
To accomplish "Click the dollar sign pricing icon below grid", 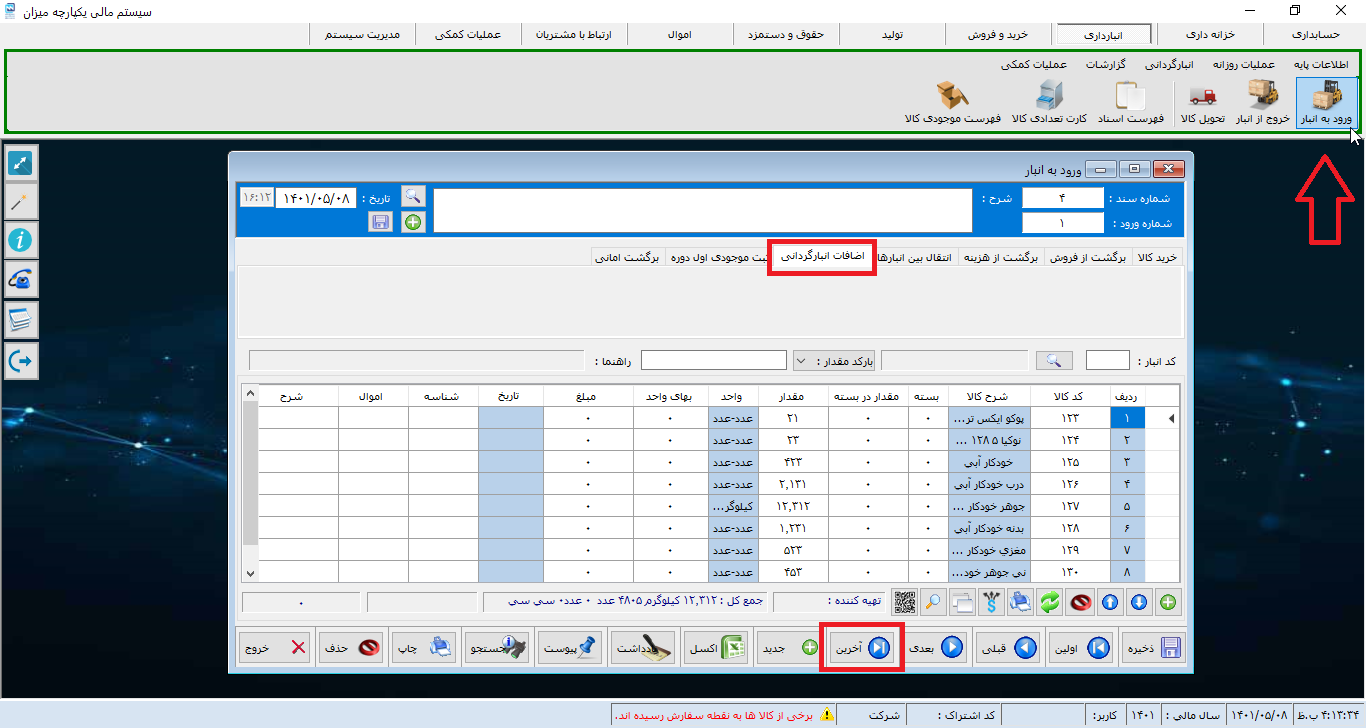I will (993, 602).
